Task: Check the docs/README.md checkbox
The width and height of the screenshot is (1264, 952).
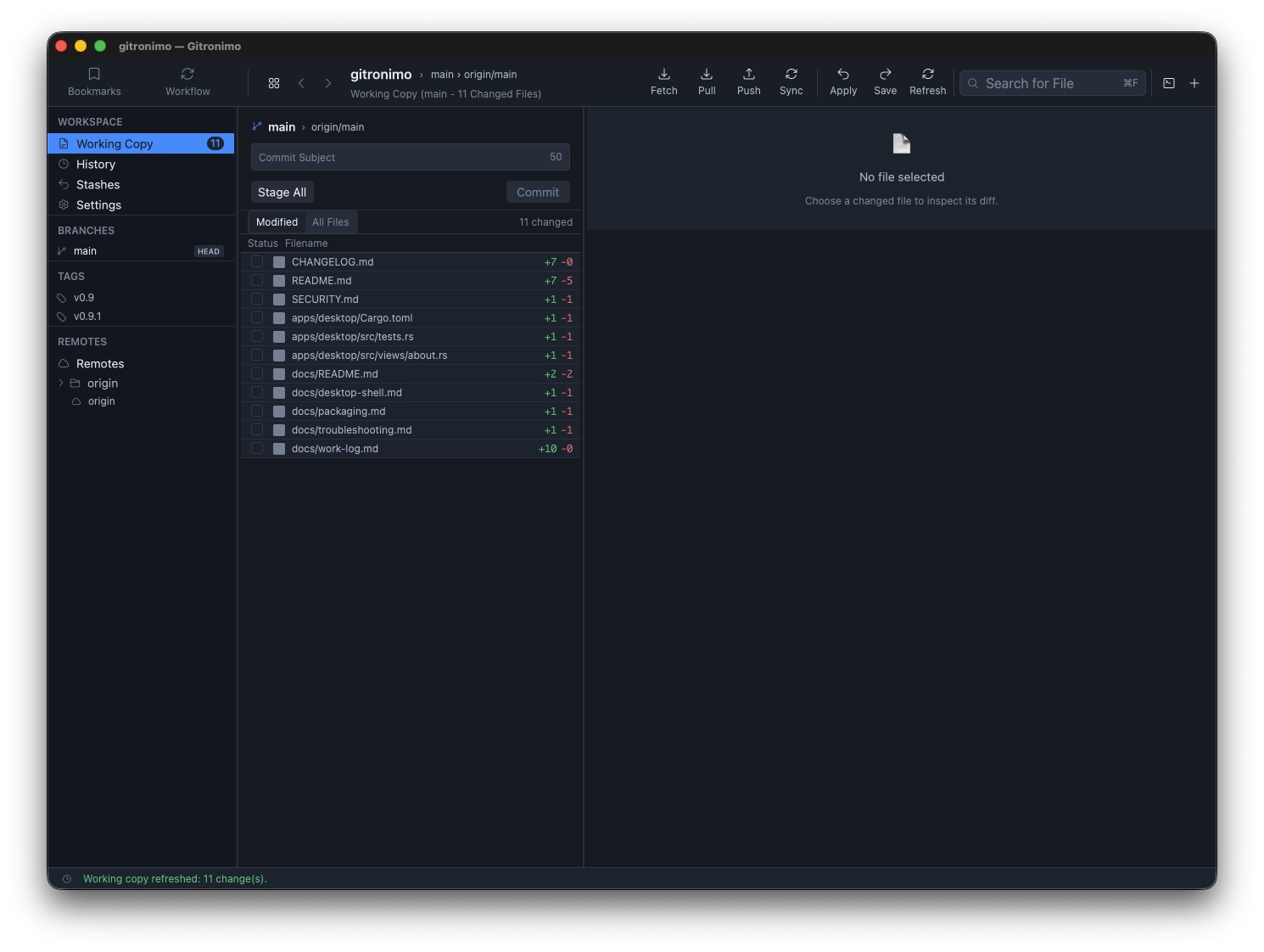Action: click(x=257, y=374)
